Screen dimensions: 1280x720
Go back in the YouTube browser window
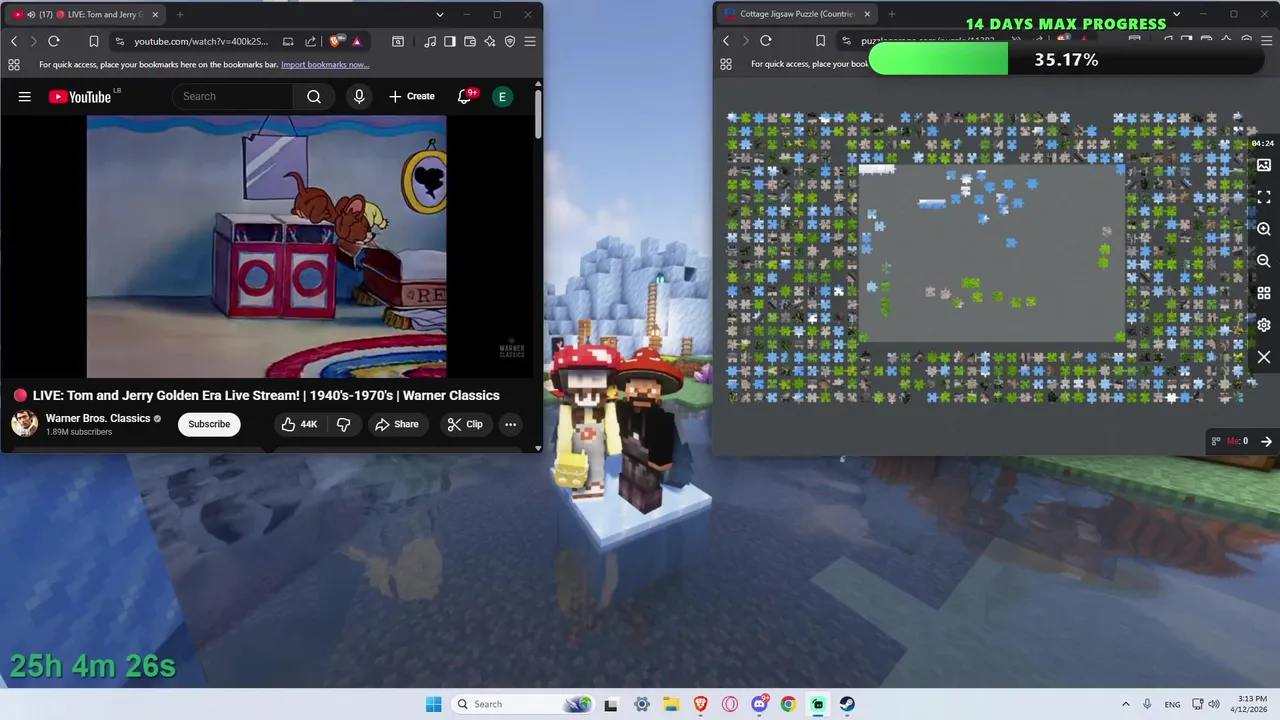tap(14, 41)
